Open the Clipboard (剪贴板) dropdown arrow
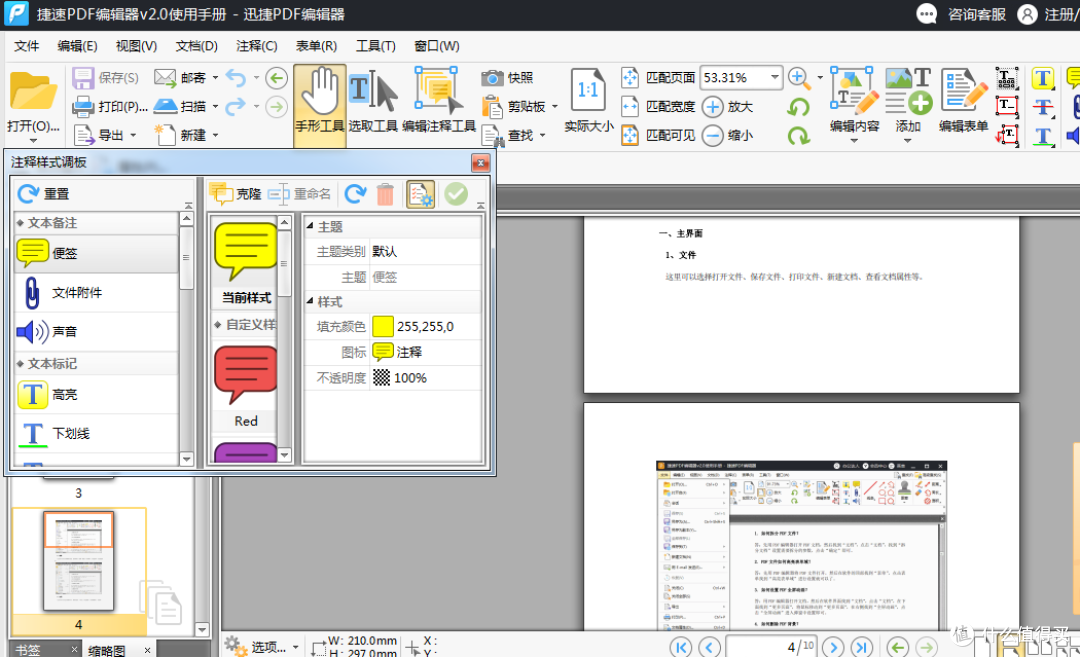The width and height of the screenshot is (1080, 657). pos(554,107)
